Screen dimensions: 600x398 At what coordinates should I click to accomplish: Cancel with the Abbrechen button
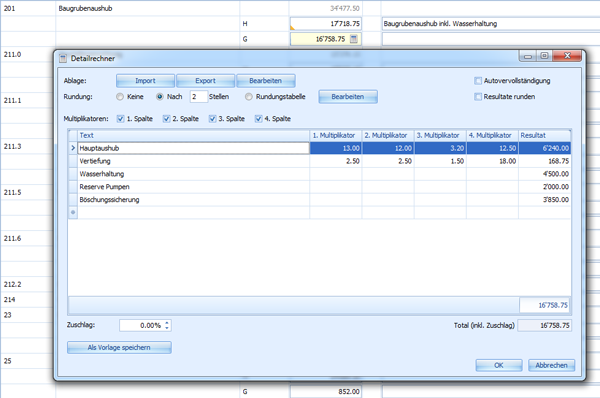[551, 365]
